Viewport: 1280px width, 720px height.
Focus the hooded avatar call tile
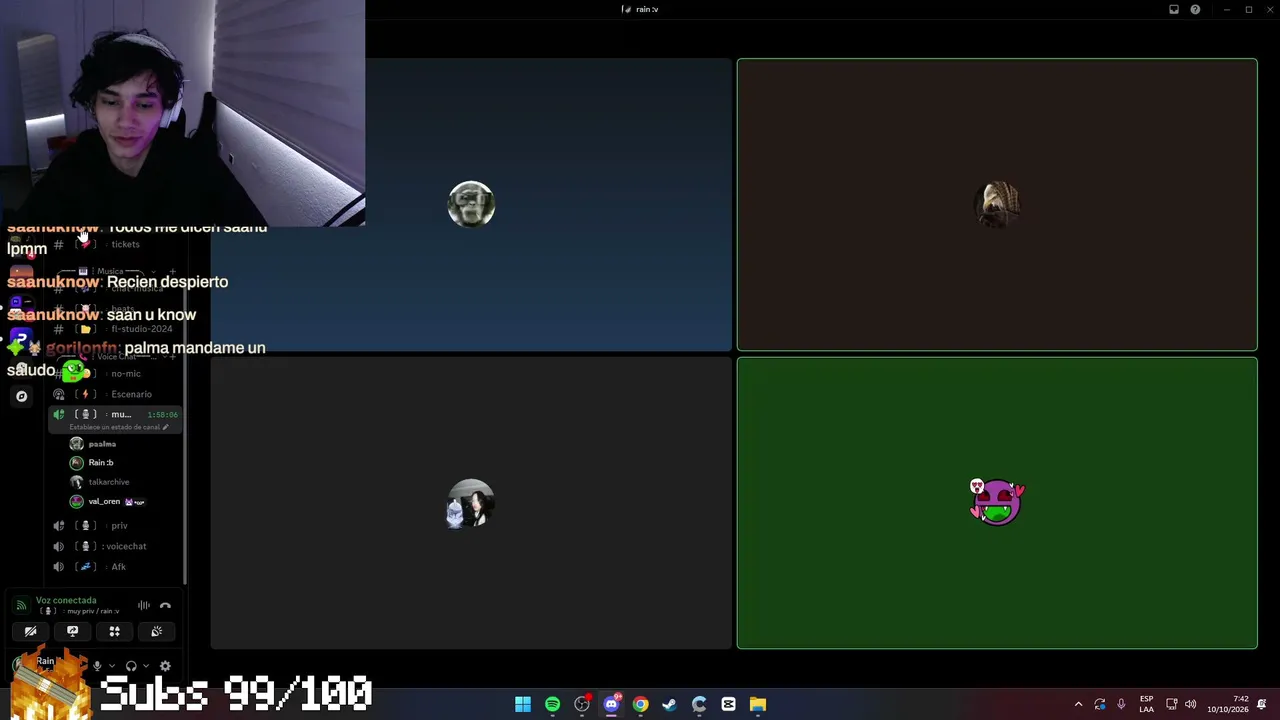pos(997,205)
